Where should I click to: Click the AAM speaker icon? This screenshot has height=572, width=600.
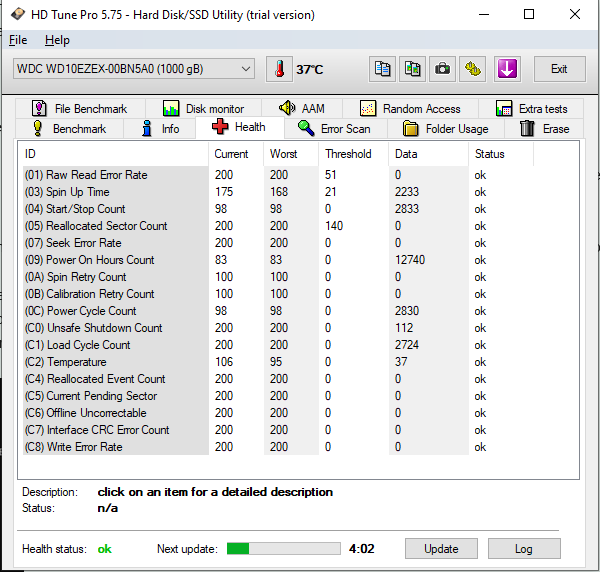(x=287, y=108)
